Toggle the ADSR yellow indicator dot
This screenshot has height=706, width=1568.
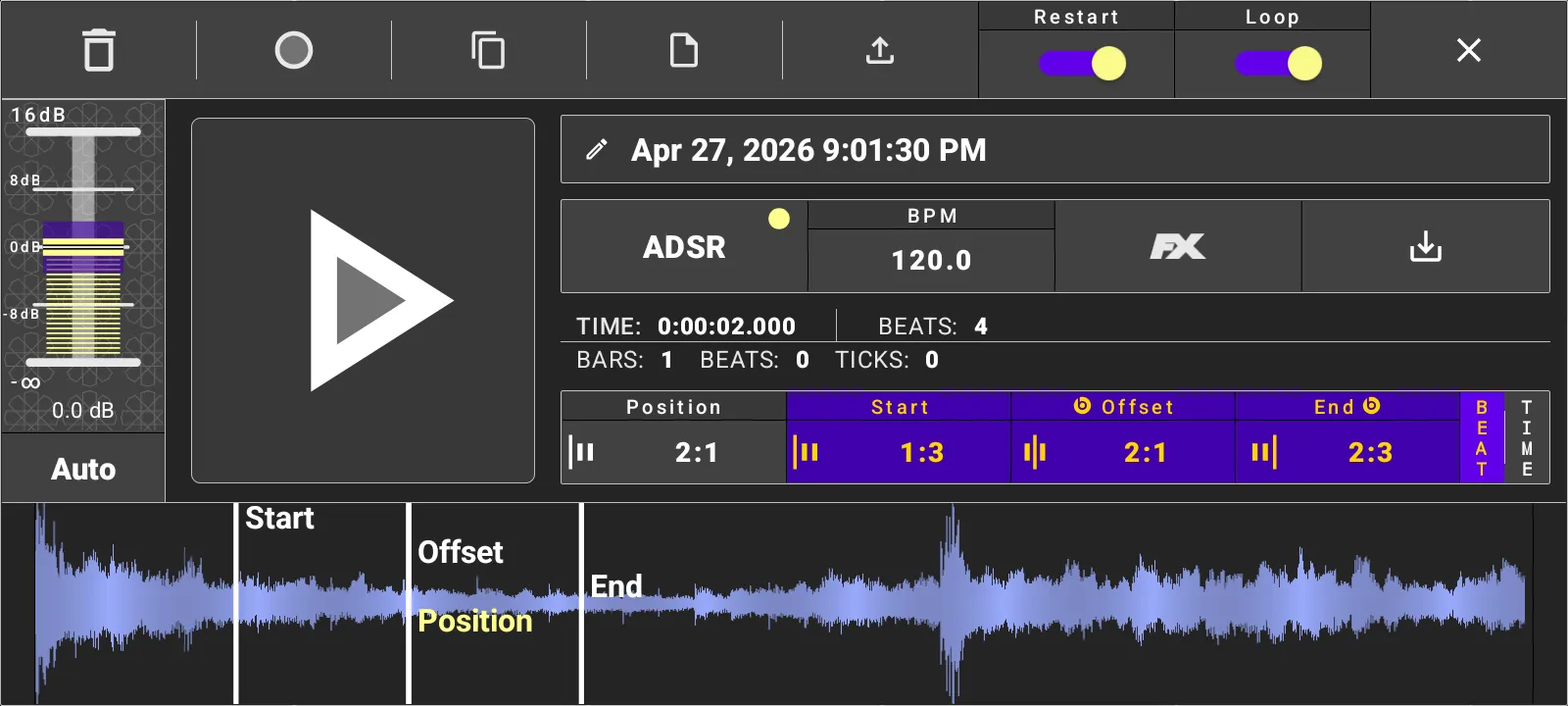(x=779, y=219)
